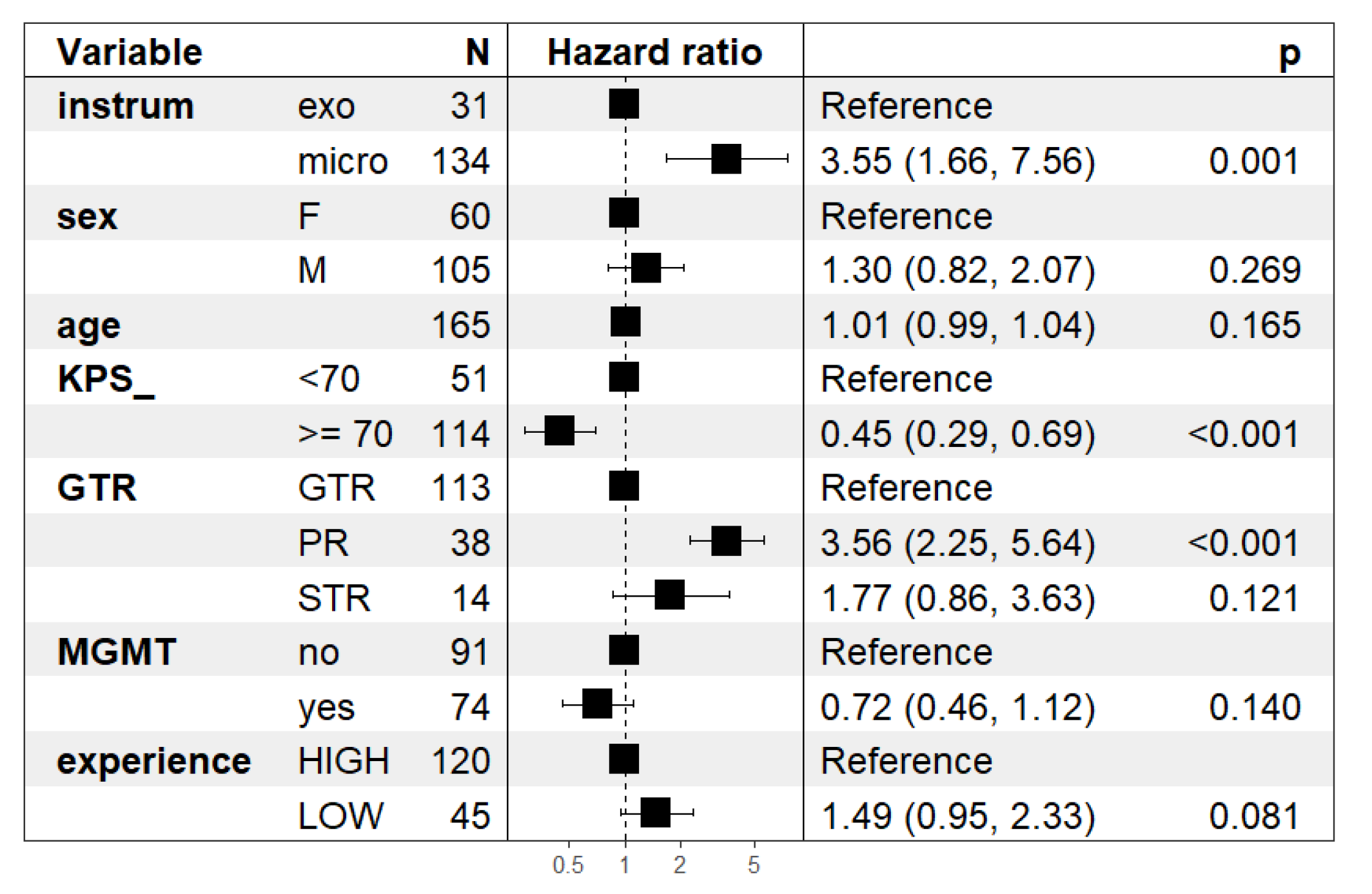Click the p column header

coord(1289,53)
